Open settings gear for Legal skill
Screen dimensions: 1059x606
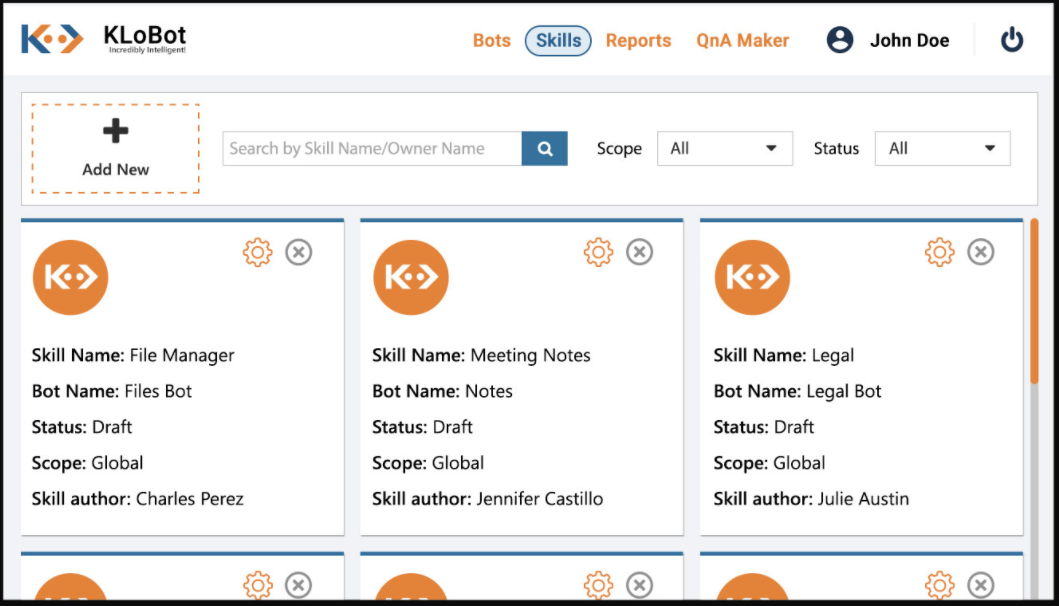pyautogui.click(x=939, y=253)
